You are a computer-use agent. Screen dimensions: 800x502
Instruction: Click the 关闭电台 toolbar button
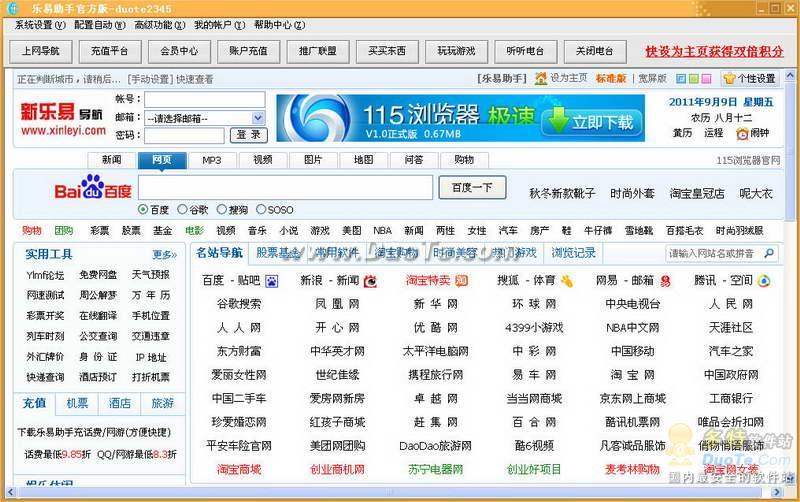coord(595,51)
